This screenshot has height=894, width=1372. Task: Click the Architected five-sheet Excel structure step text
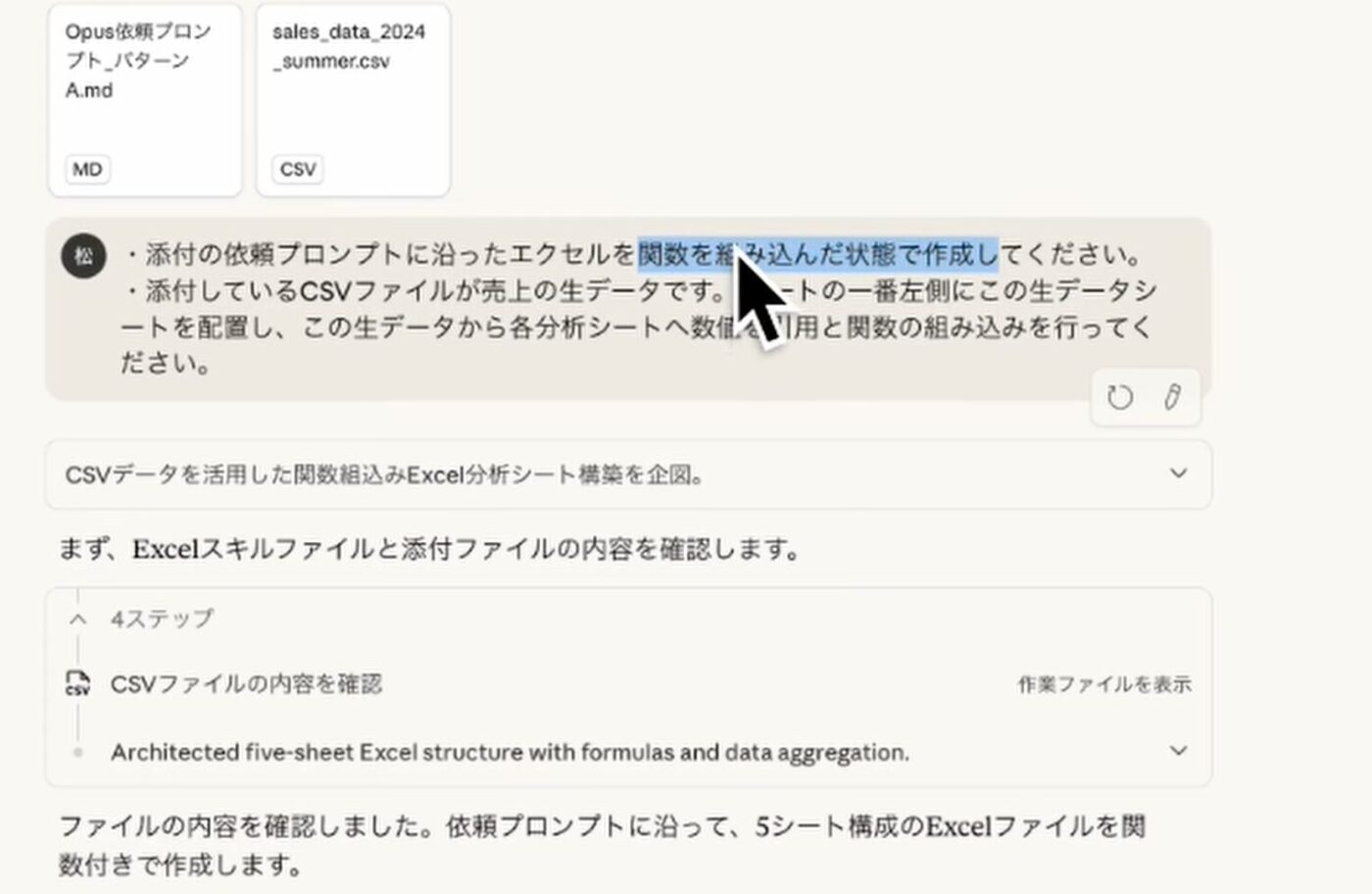point(510,752)
